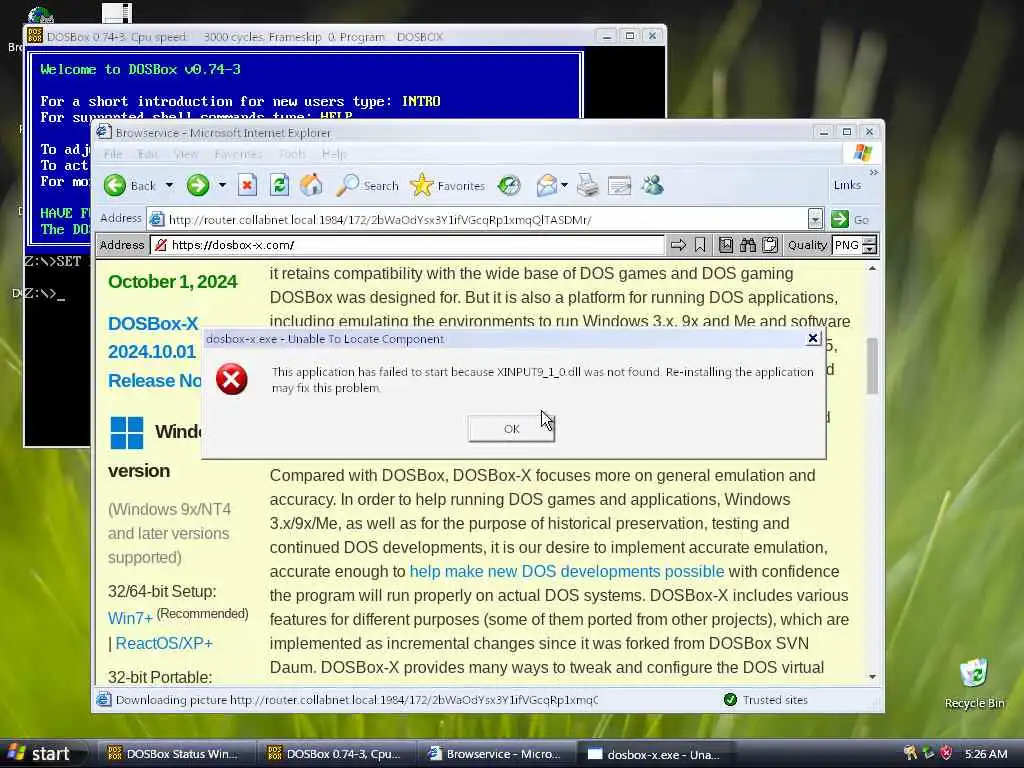Viewport: 1024px width, 768px height.
Task: Click the Stop loading icon
Action: tap(247, 185)
